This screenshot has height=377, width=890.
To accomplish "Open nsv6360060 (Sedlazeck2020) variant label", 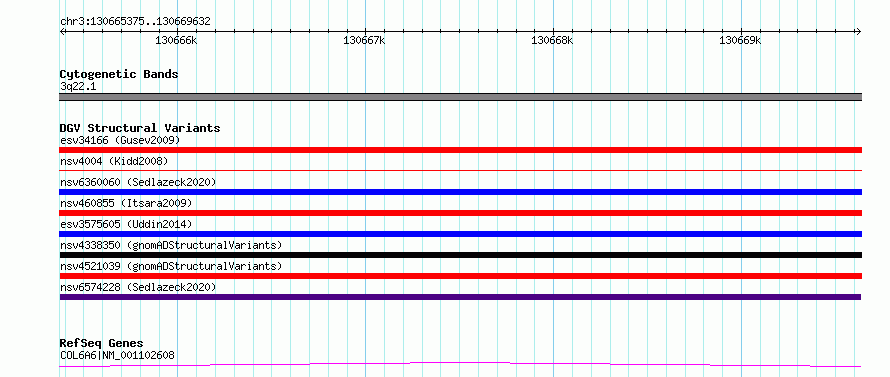I will click(138, 182).
